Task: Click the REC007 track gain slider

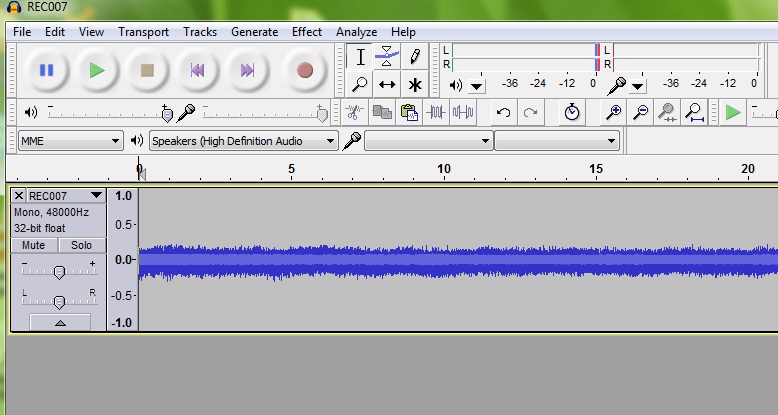Action: [59, 272]
